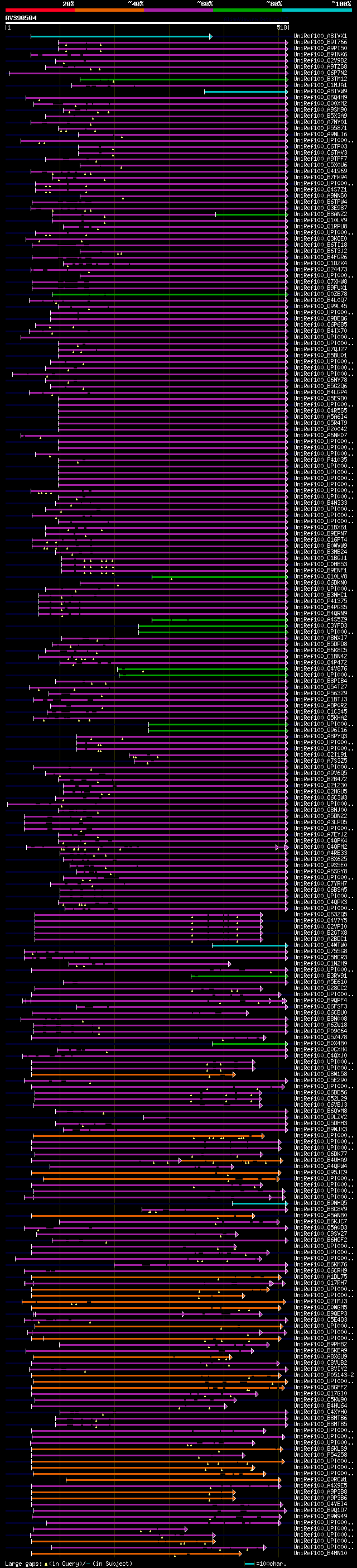Open hit UniRef100_A8IVW9
357x1568 pixels.
[x=320, y=90]
